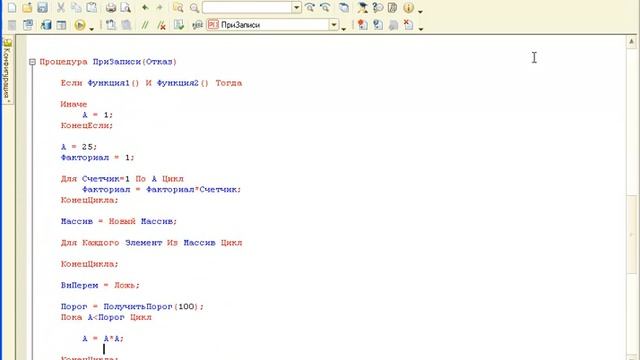The width and height of the screenshot is (640, 360).
Task: Click the vertical scrollbar thumb
Action: point(631,235)
